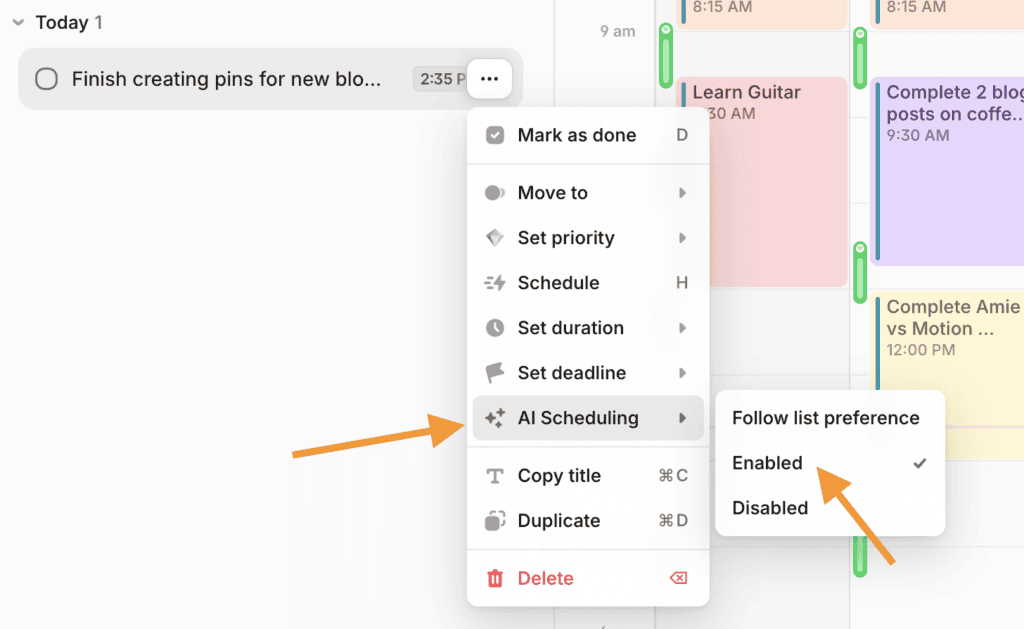Screen dimensions: 1024x629
Task: Click the Delete trash can icon
Action: (494, 578)
